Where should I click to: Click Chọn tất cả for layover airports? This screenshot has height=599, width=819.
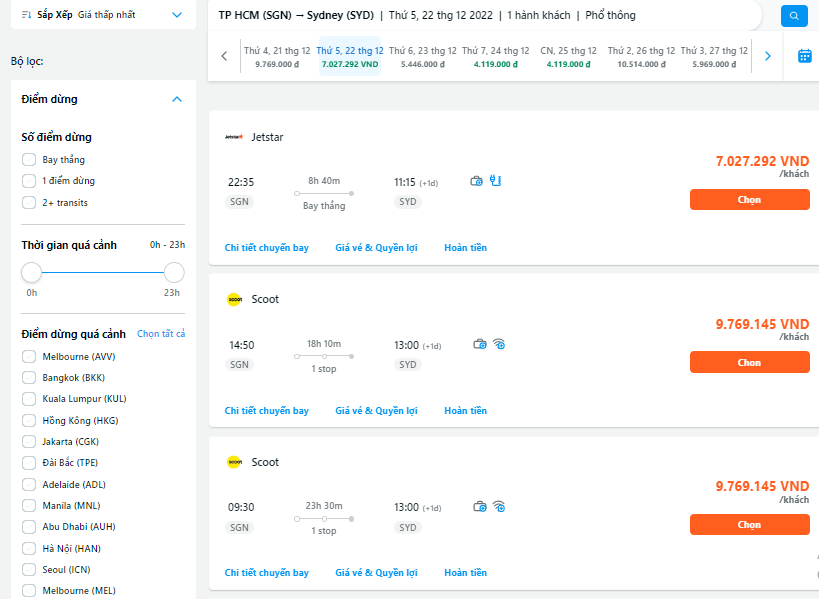161,334
